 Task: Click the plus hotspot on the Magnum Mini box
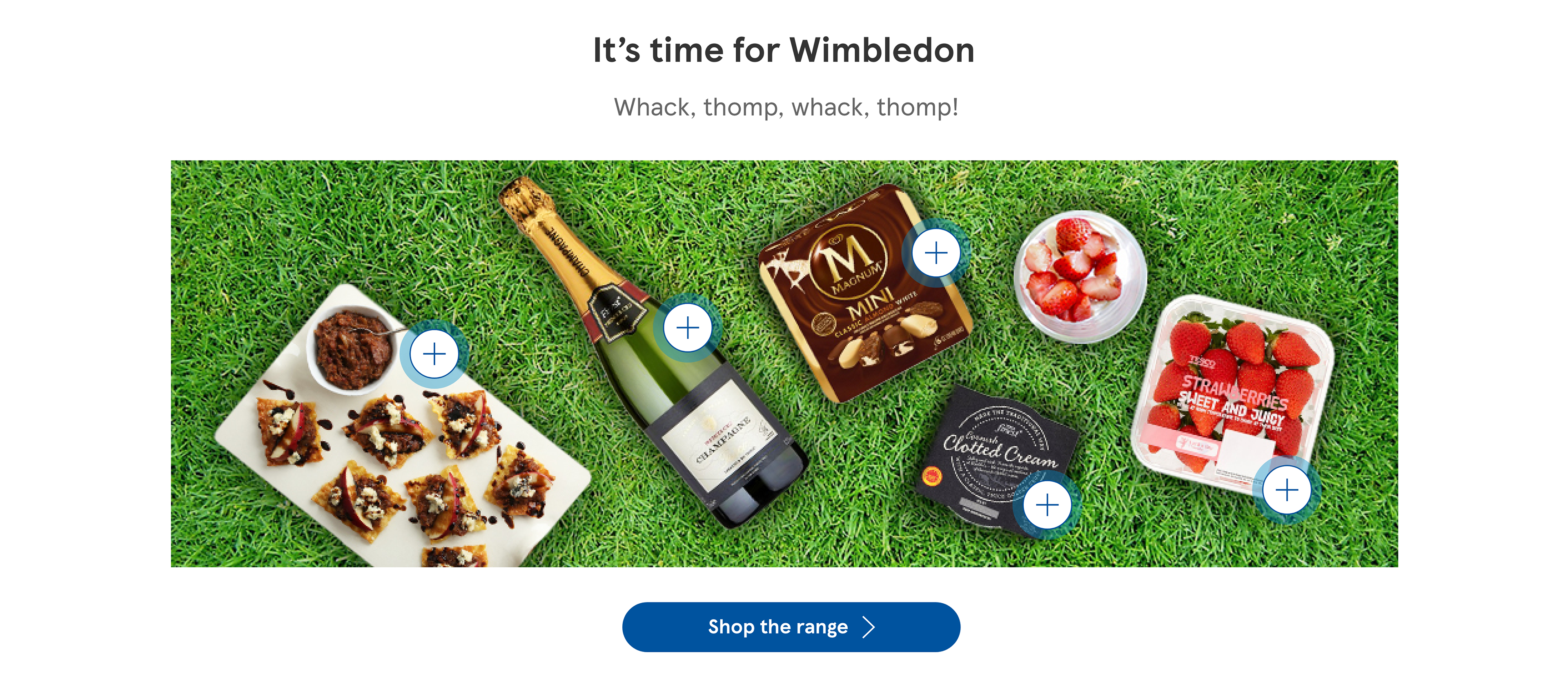coord(935,253)
